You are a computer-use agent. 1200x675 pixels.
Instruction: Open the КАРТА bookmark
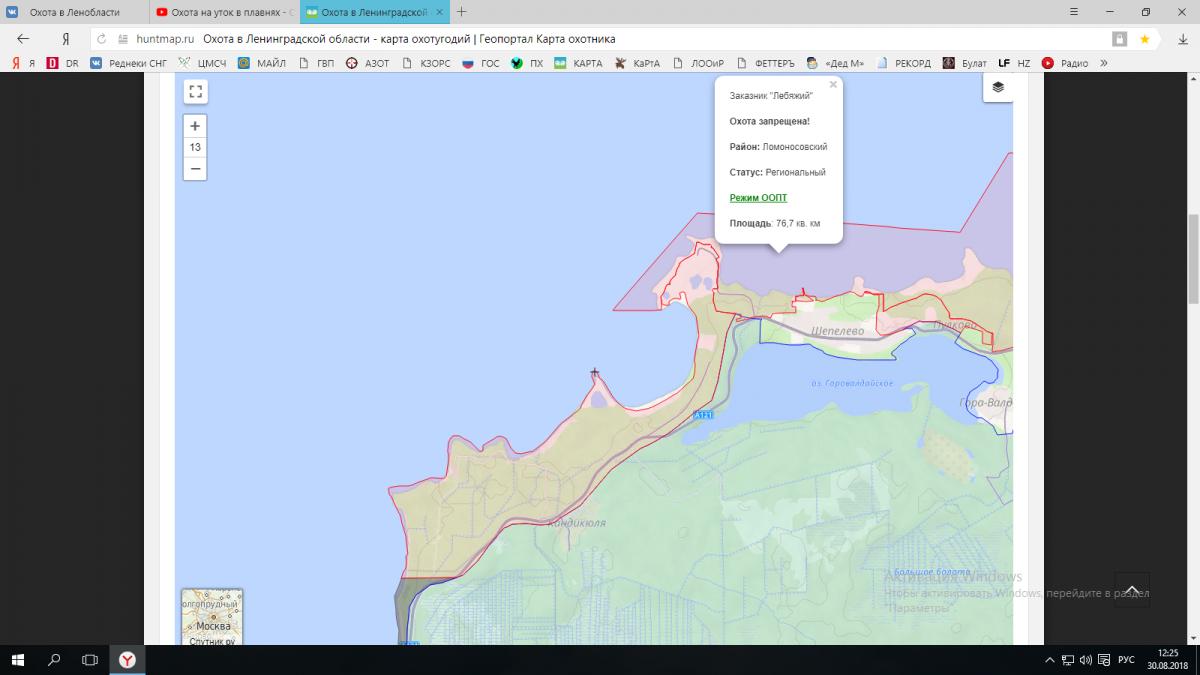coord(579,63)
